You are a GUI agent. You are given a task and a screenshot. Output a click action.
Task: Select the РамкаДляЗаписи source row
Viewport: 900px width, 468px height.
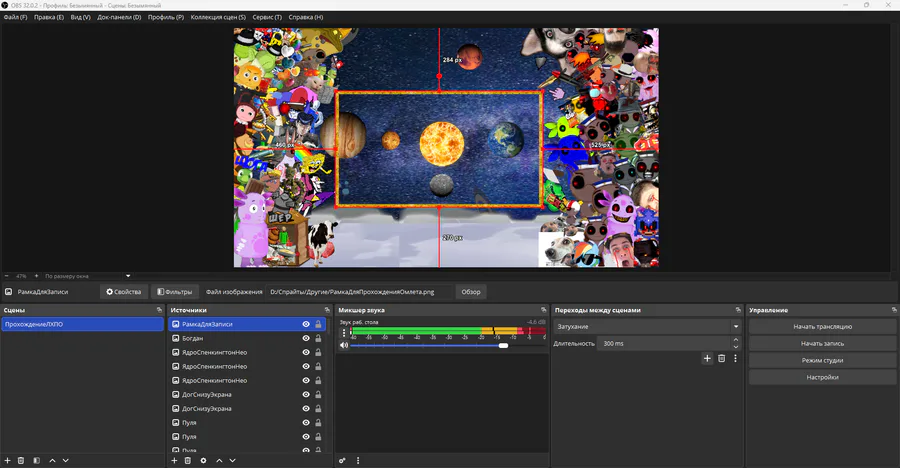247,324
